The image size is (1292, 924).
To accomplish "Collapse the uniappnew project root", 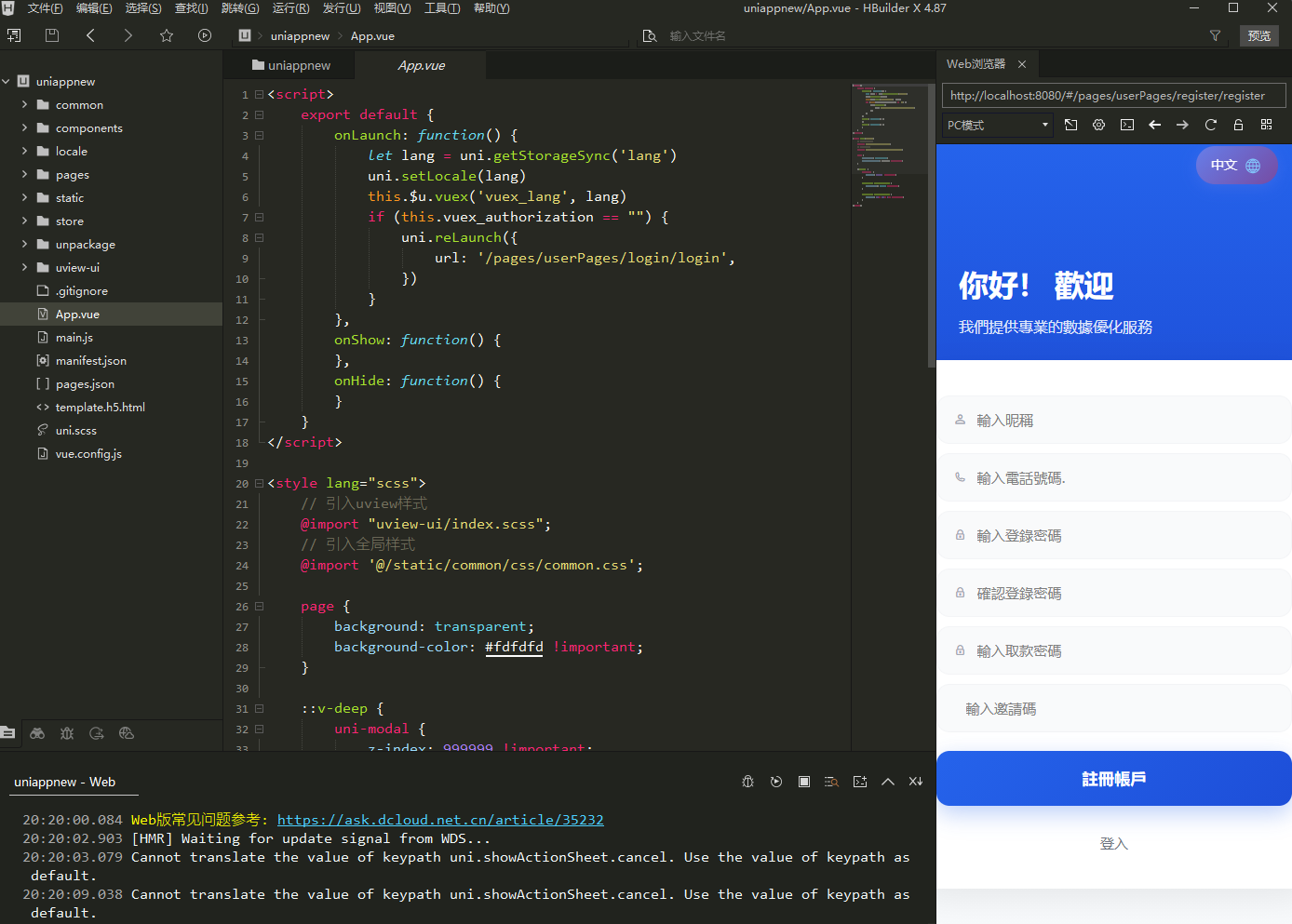I will pos(7,82).
